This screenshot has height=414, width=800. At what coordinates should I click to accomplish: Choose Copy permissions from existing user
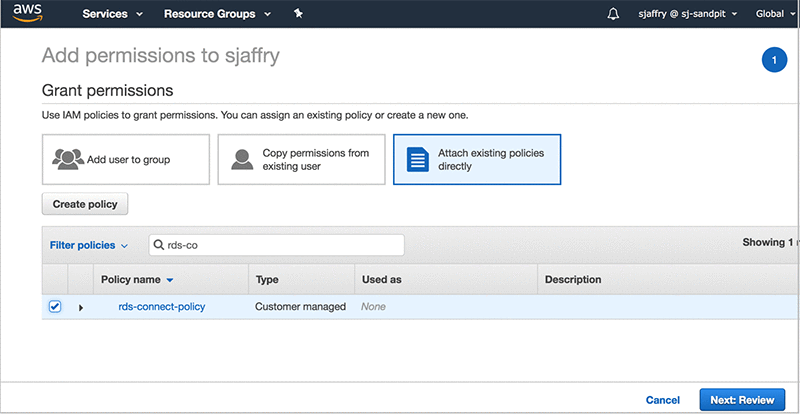point(301,160)
